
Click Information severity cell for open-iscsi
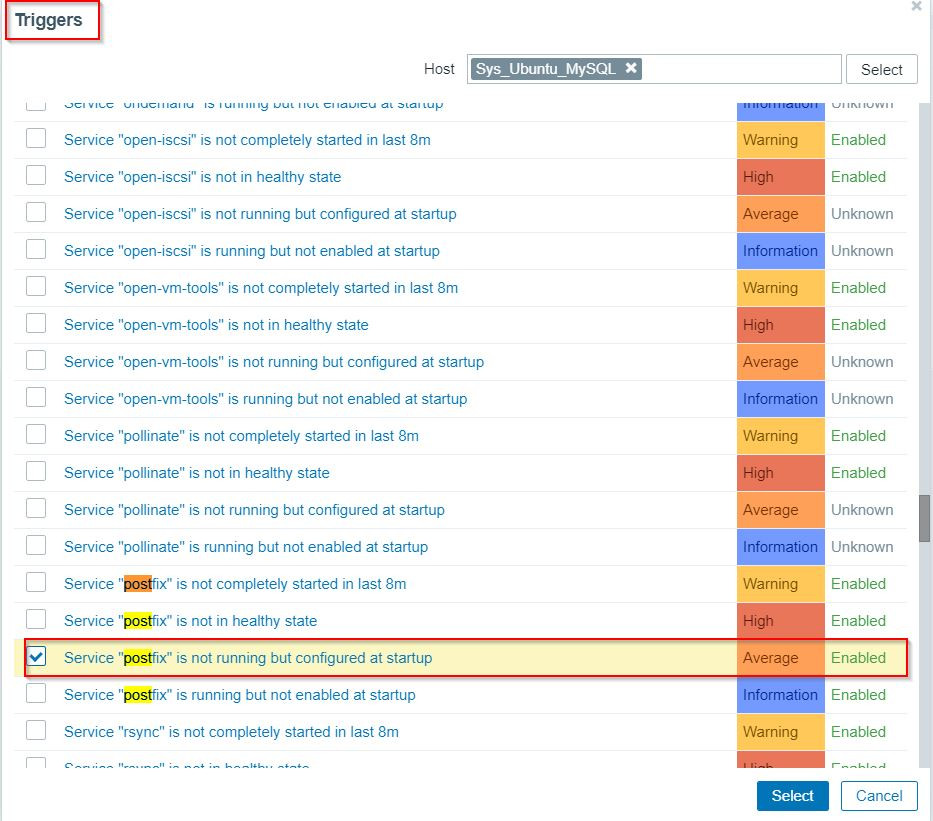780,251
